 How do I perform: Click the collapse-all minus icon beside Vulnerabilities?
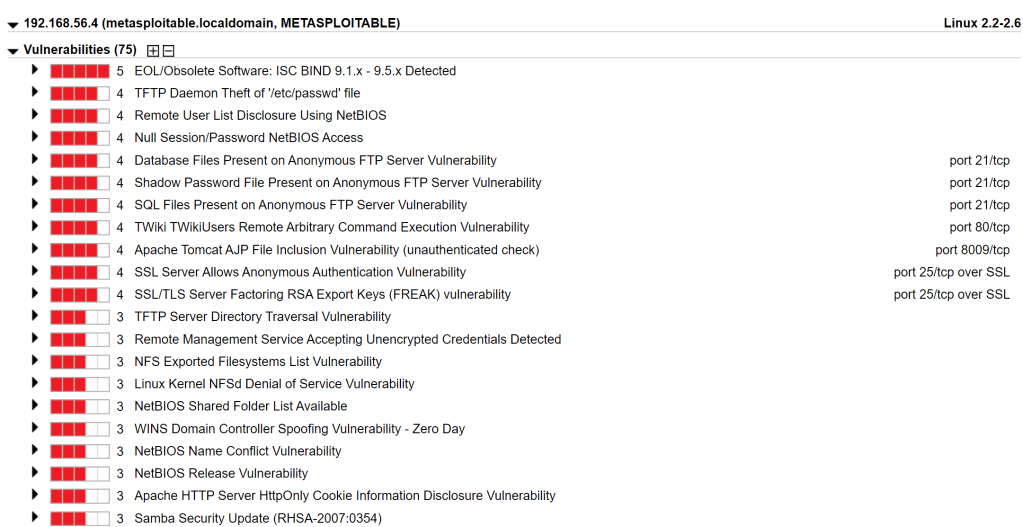pos(168,50)
